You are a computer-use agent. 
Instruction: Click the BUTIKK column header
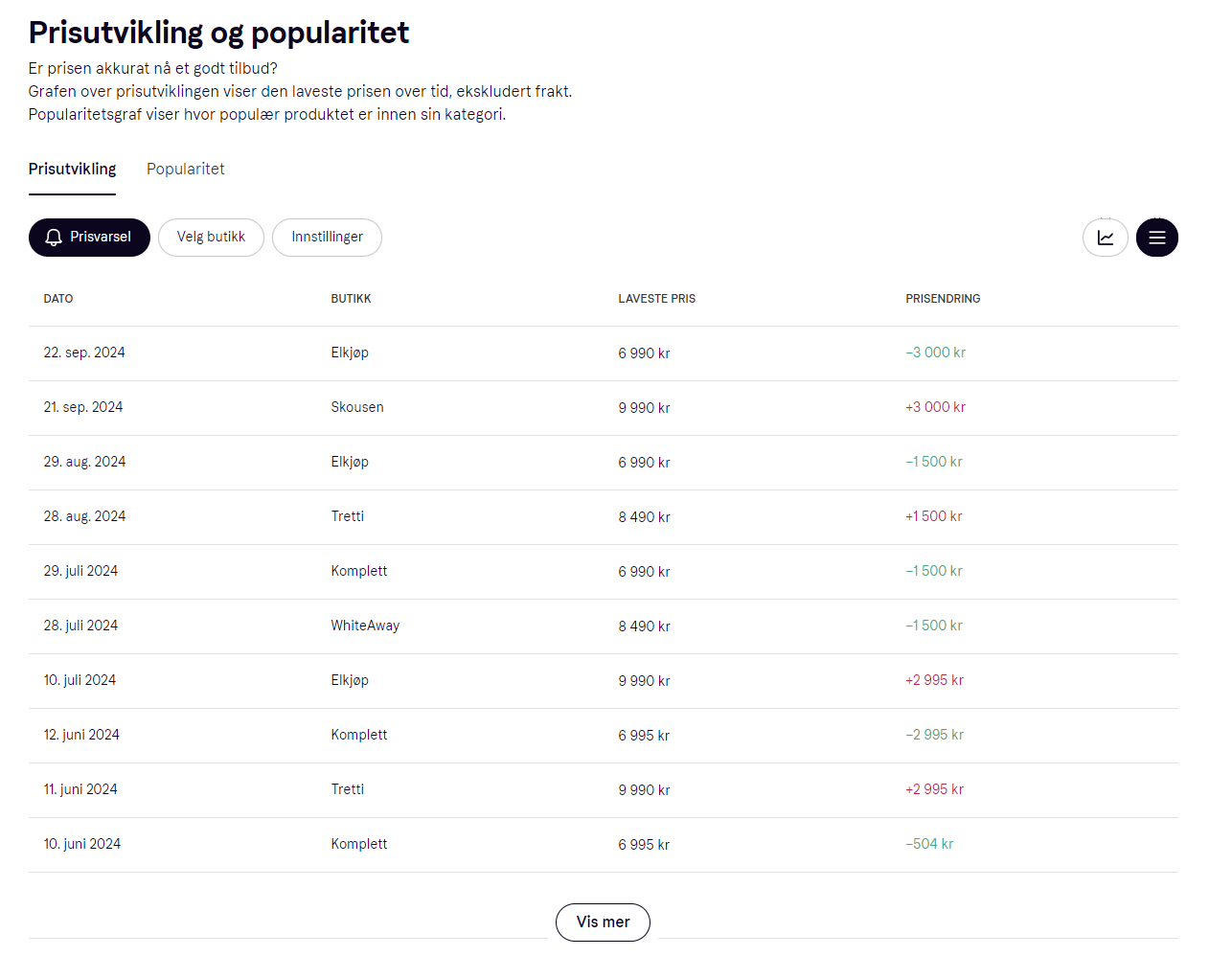click(351, 299)
